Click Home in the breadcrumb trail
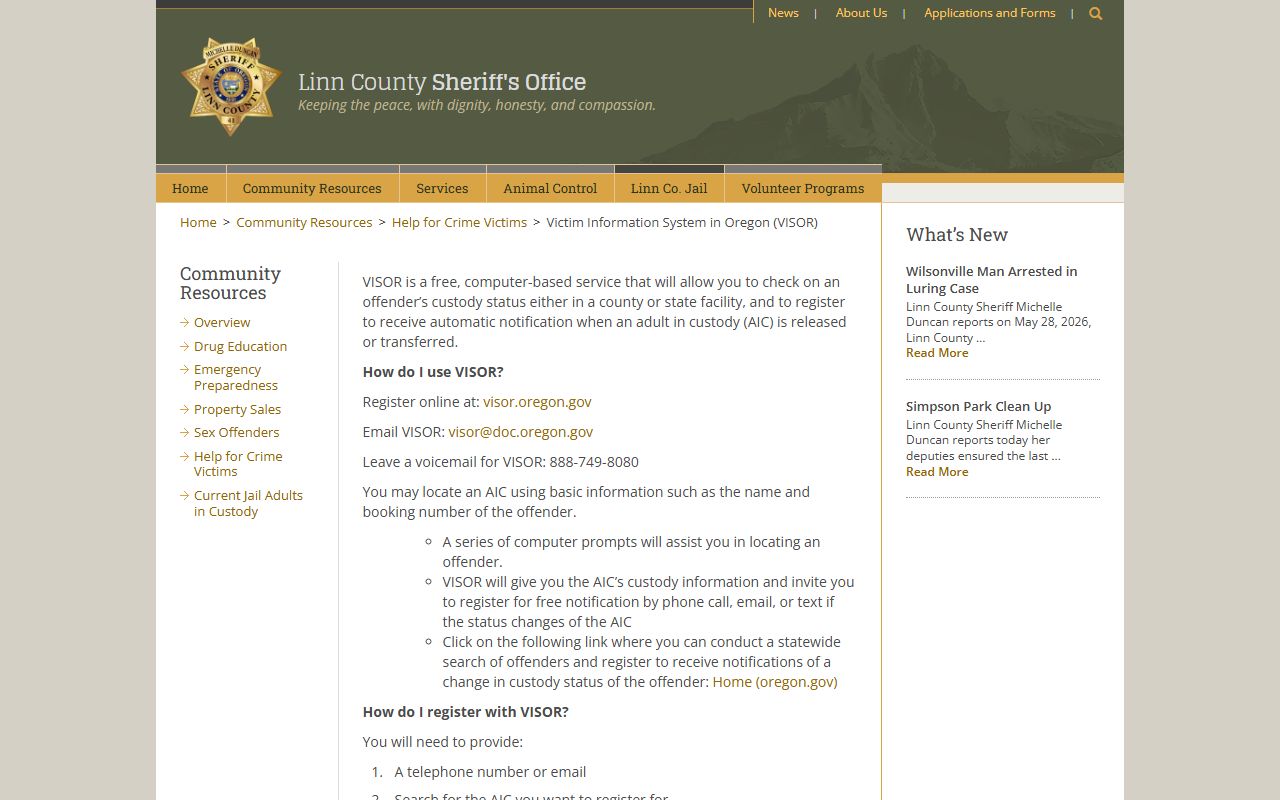1280x800 pixels. pos(198,222)
